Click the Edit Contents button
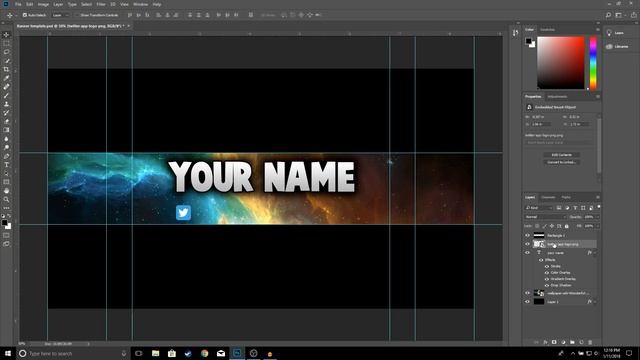Image resolution: width=640 pixels, height=360 pixels. [562, 155]
